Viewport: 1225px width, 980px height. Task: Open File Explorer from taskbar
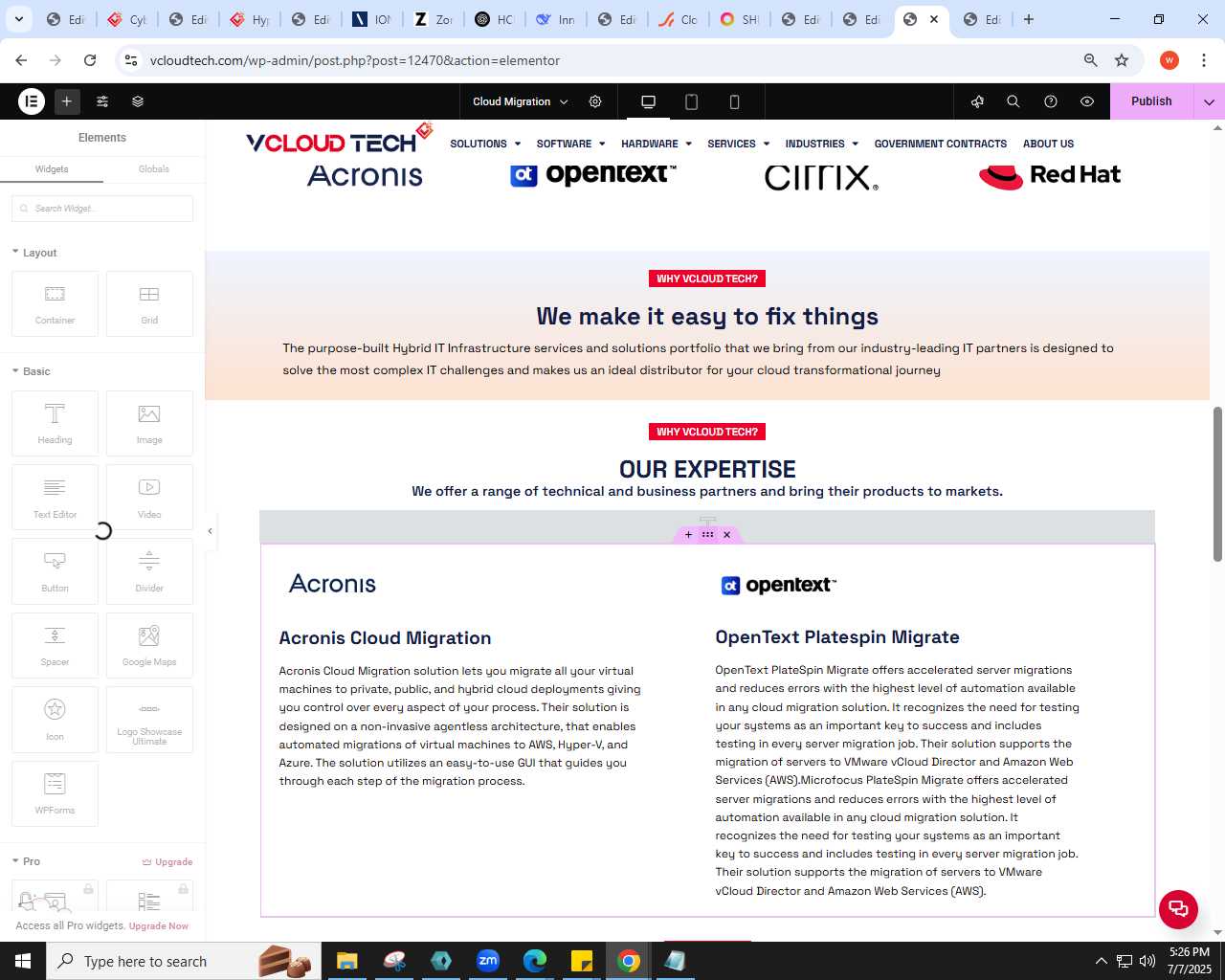point(346,961)
